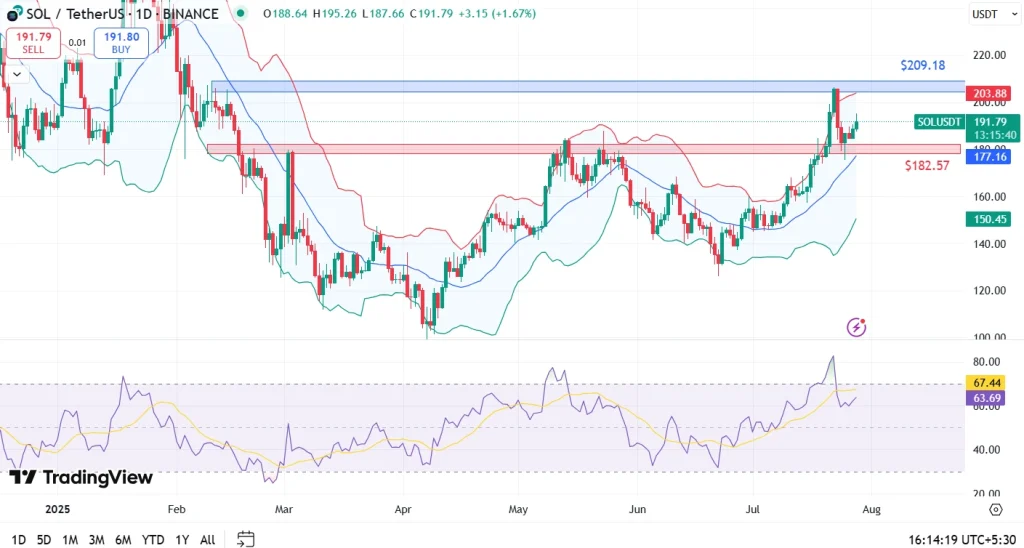Show the All time range
Image resolution: width=1024 pixels, height=548 pixels.
coord(207,539)
